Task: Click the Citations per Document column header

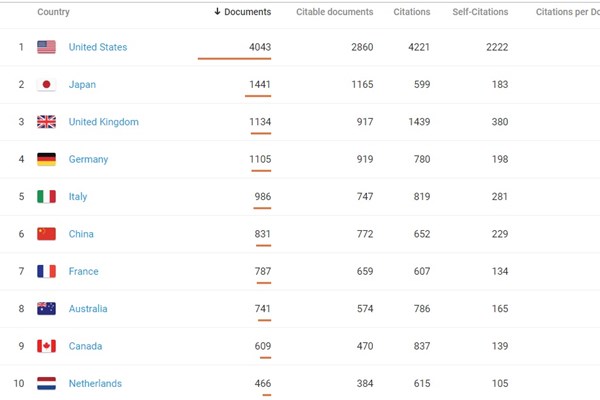Action: coord(567,12)
